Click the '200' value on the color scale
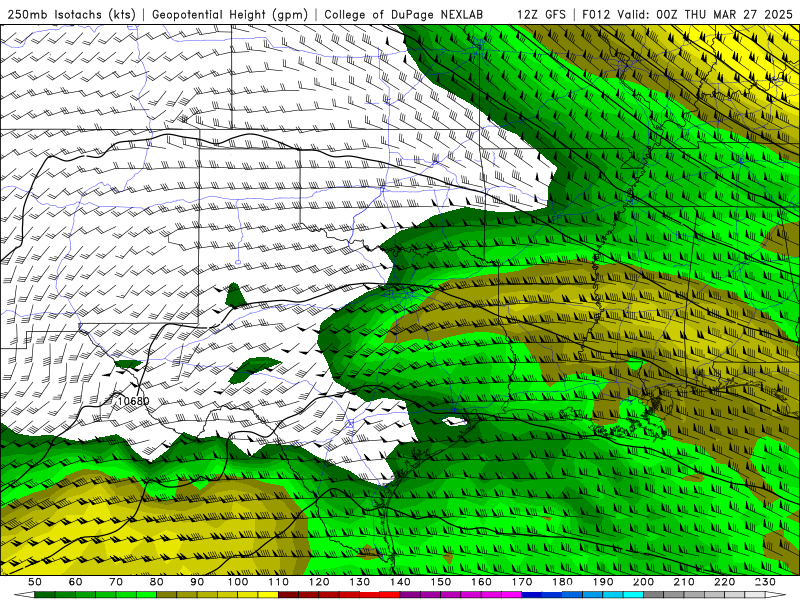The height and width of the screenshot is (600, 800). [x=643, y=582]
